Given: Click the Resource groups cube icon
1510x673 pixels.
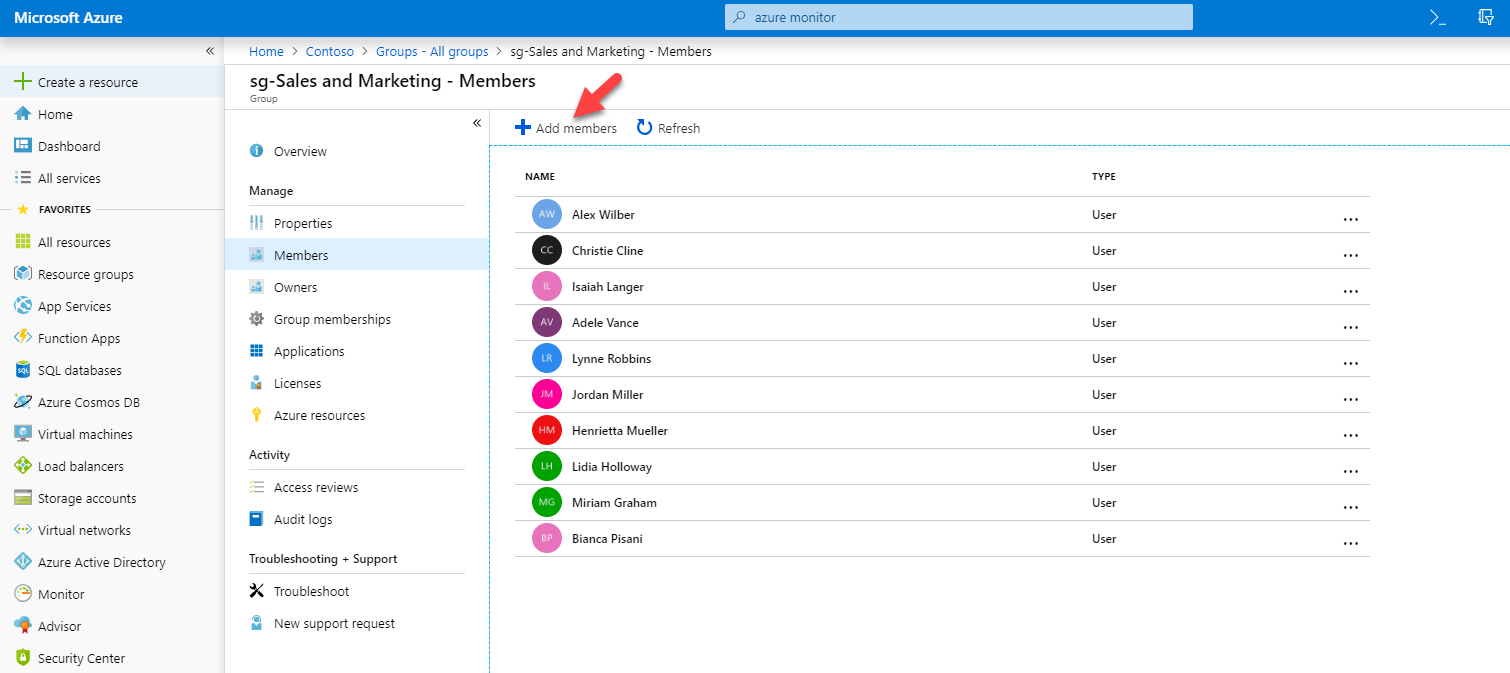Looking at the screenshot, I should pyautogui.click(x=23, y=274).
